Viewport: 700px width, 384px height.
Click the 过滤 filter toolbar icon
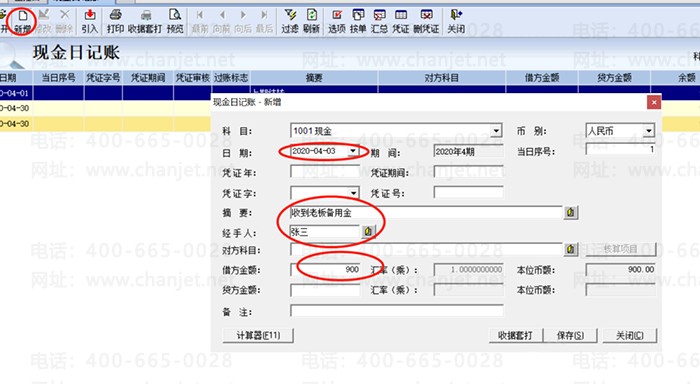pyautogui.click(x=290, y=21)
